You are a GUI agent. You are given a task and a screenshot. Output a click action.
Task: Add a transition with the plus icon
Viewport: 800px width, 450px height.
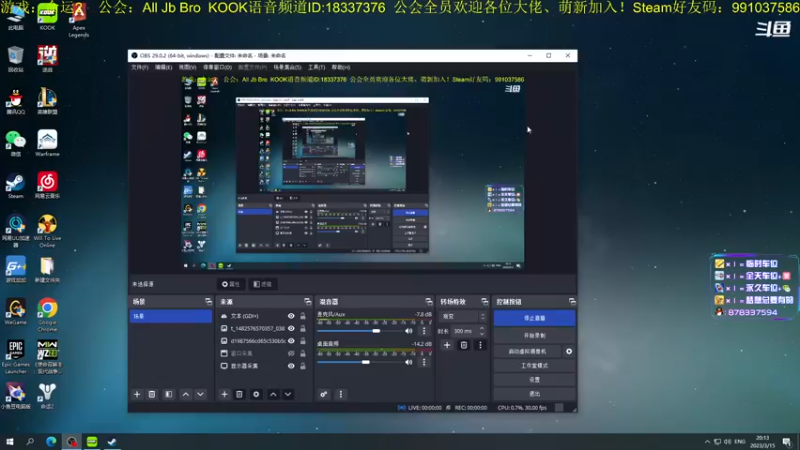[447, 345]
